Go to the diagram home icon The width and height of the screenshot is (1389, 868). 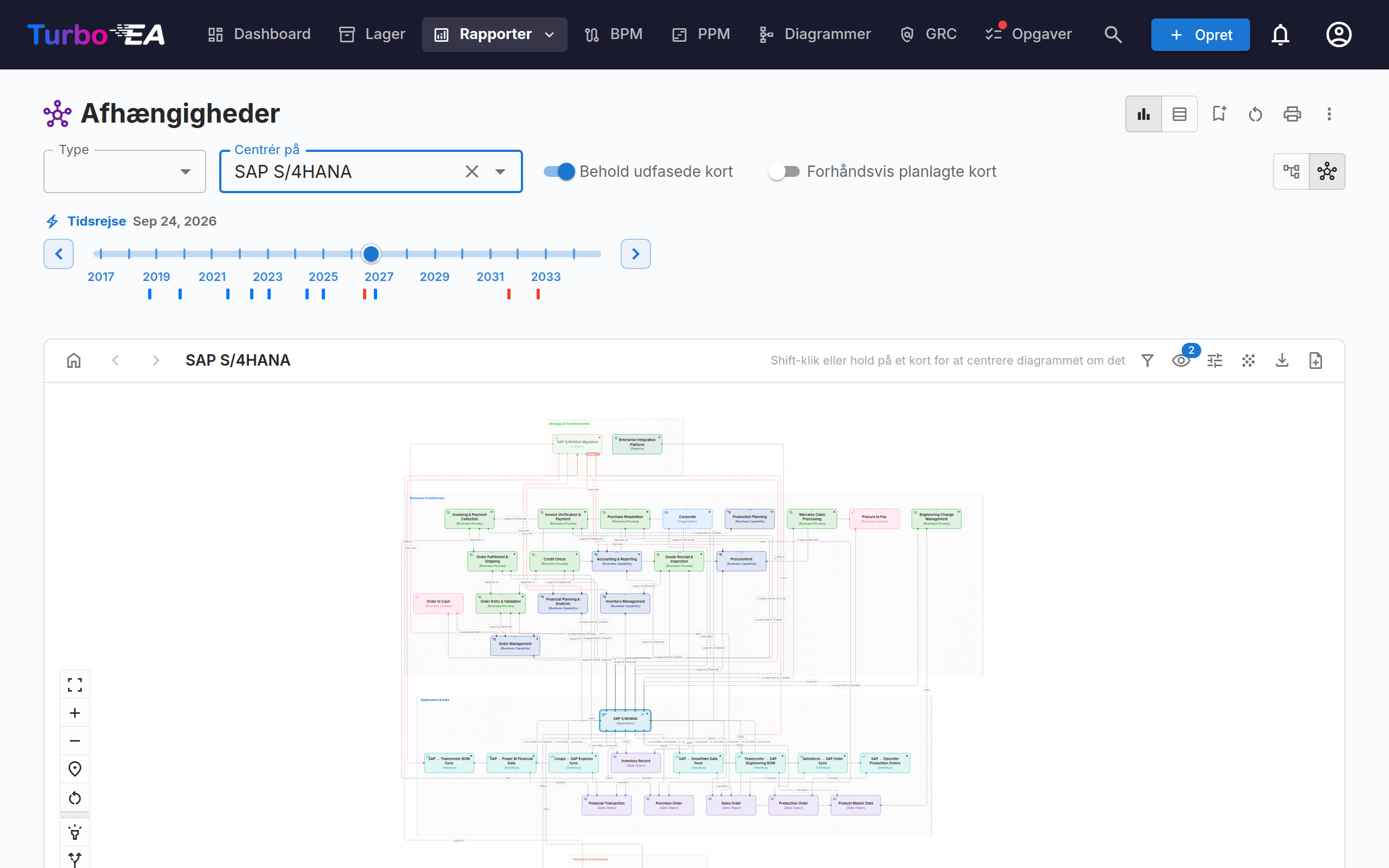[x=74, y=361]
